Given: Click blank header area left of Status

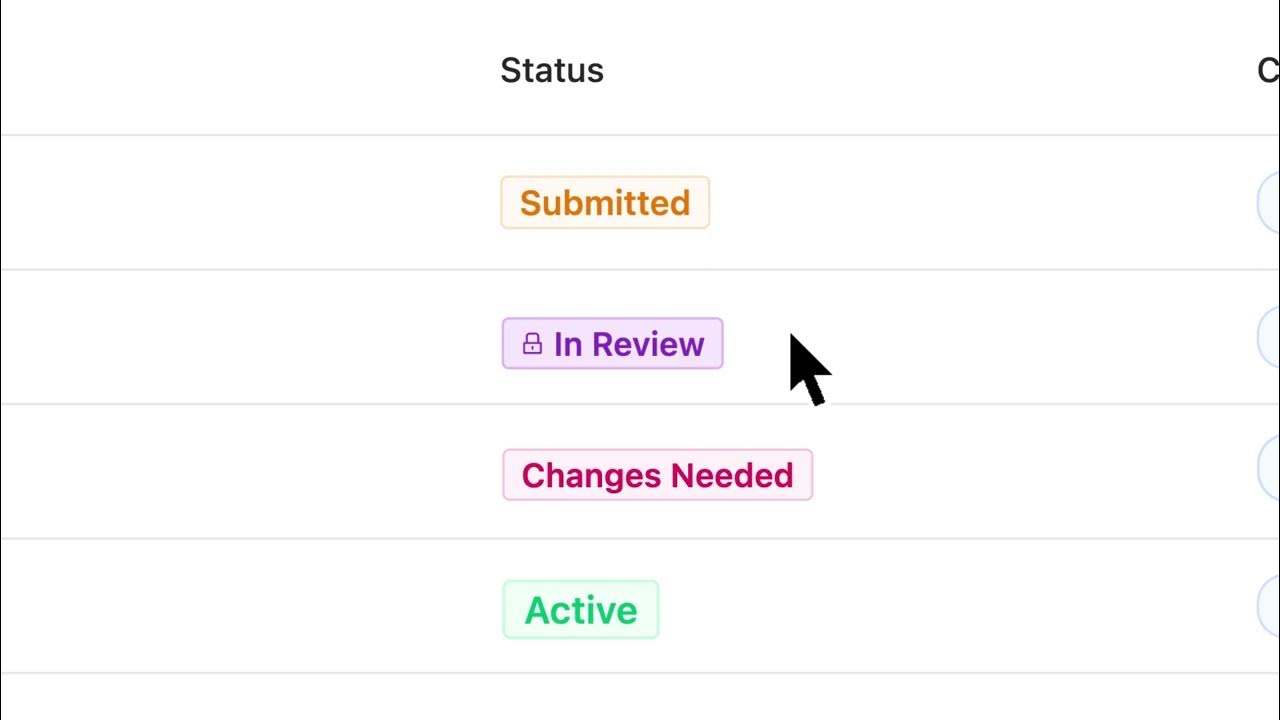Looking at the screenshot, I should pyautogui.click(x=250, y=70).
